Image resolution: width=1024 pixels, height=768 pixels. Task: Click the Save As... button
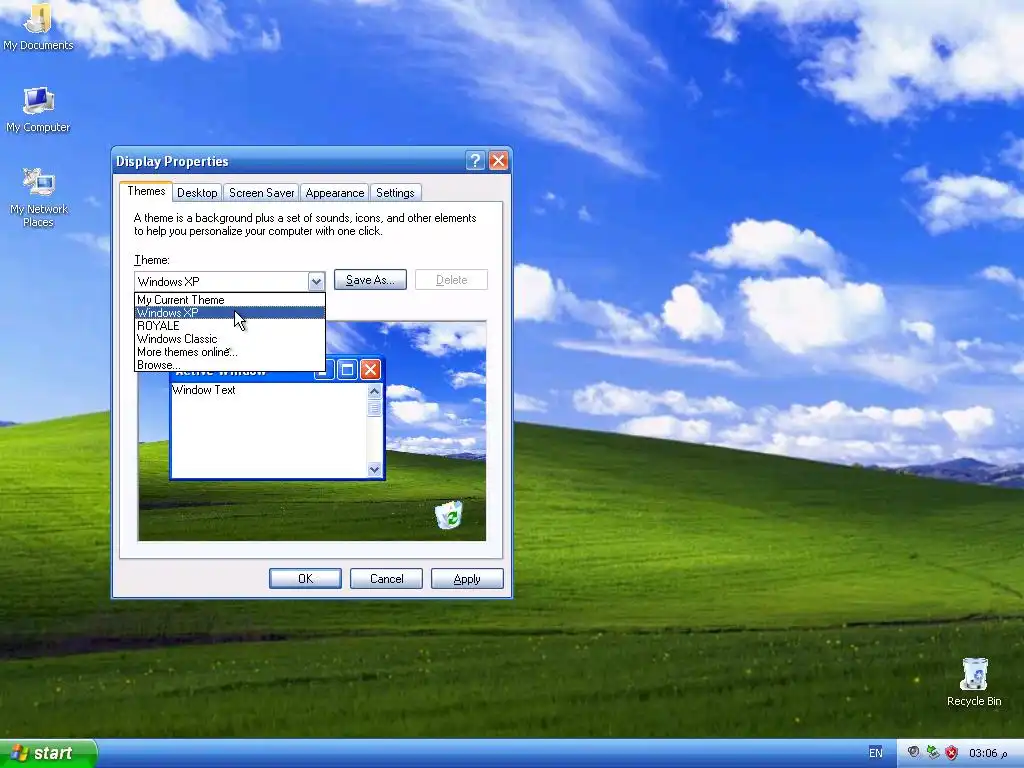pos(370,280)
